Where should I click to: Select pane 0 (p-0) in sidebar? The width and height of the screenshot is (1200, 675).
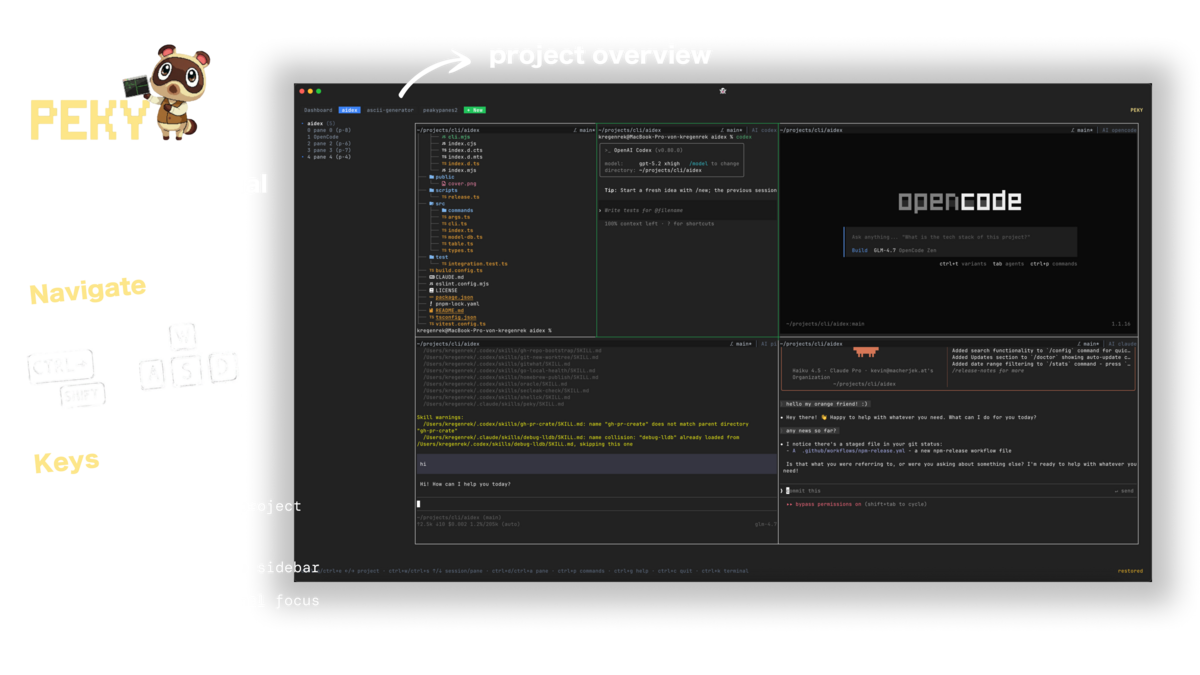[x=329, y=130]
